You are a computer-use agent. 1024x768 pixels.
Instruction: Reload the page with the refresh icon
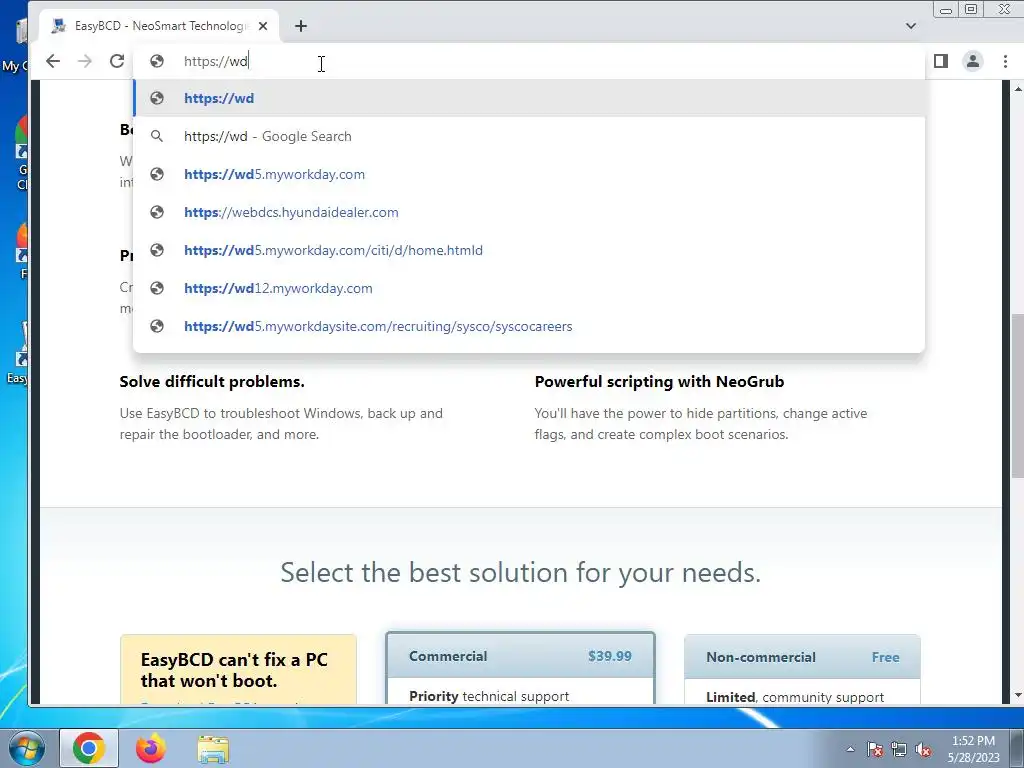point(117,61)
